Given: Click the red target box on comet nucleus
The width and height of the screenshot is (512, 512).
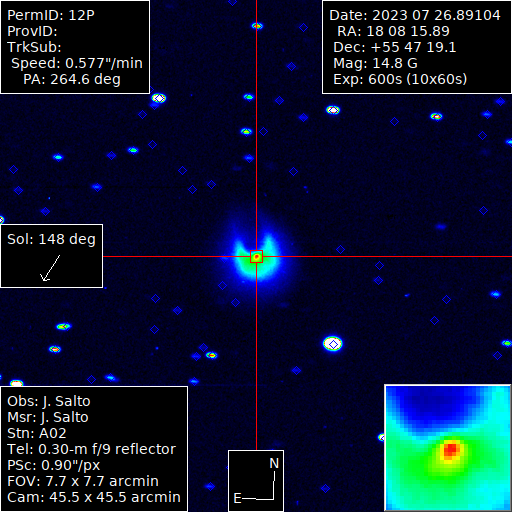Looking at the screenshot, I should click(256, 256).
